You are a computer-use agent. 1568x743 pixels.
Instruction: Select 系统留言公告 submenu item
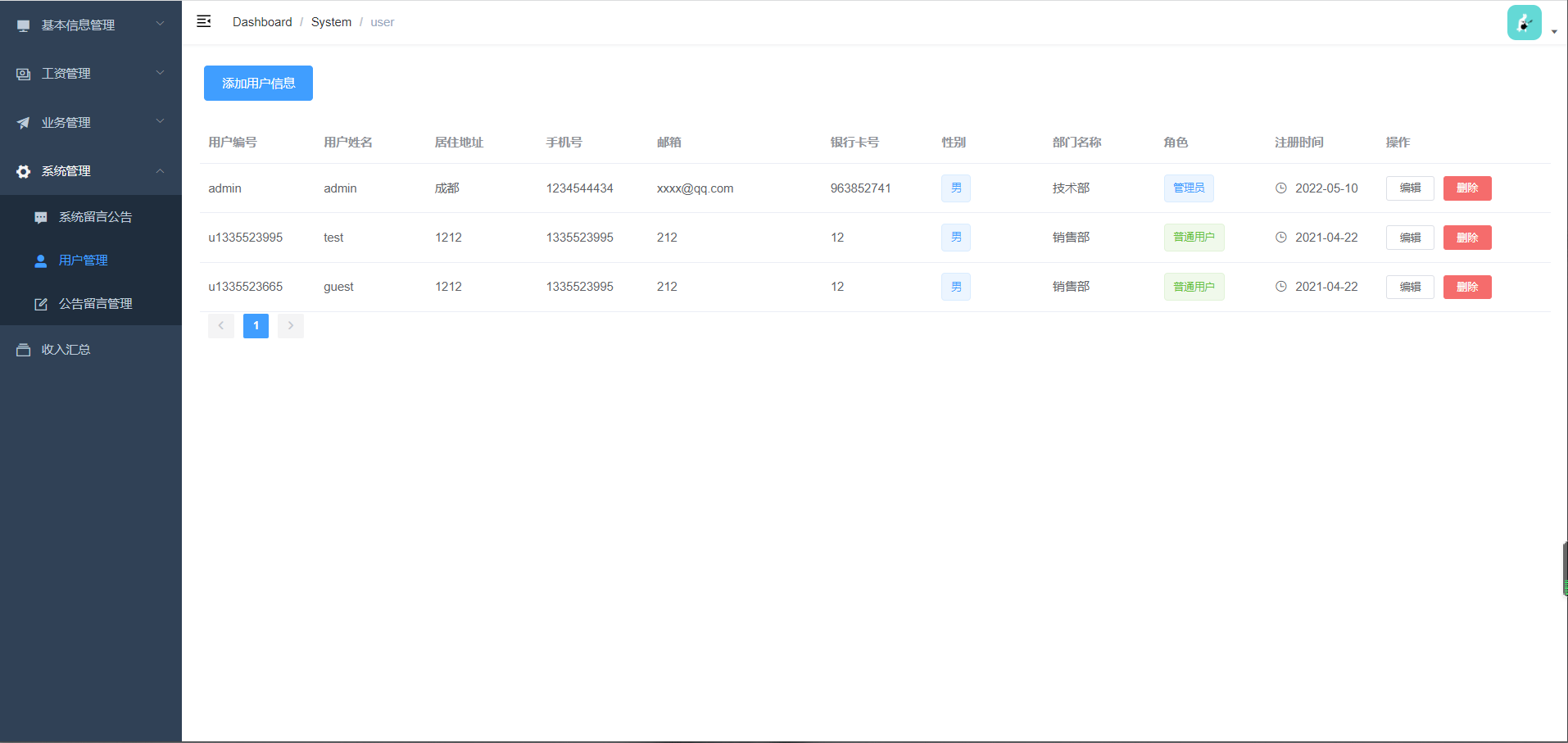click(x=91, y=217)
